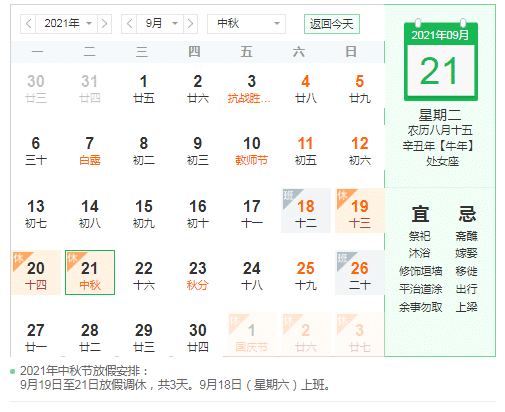Select September 2 廿六

click(x=198, y=89)
